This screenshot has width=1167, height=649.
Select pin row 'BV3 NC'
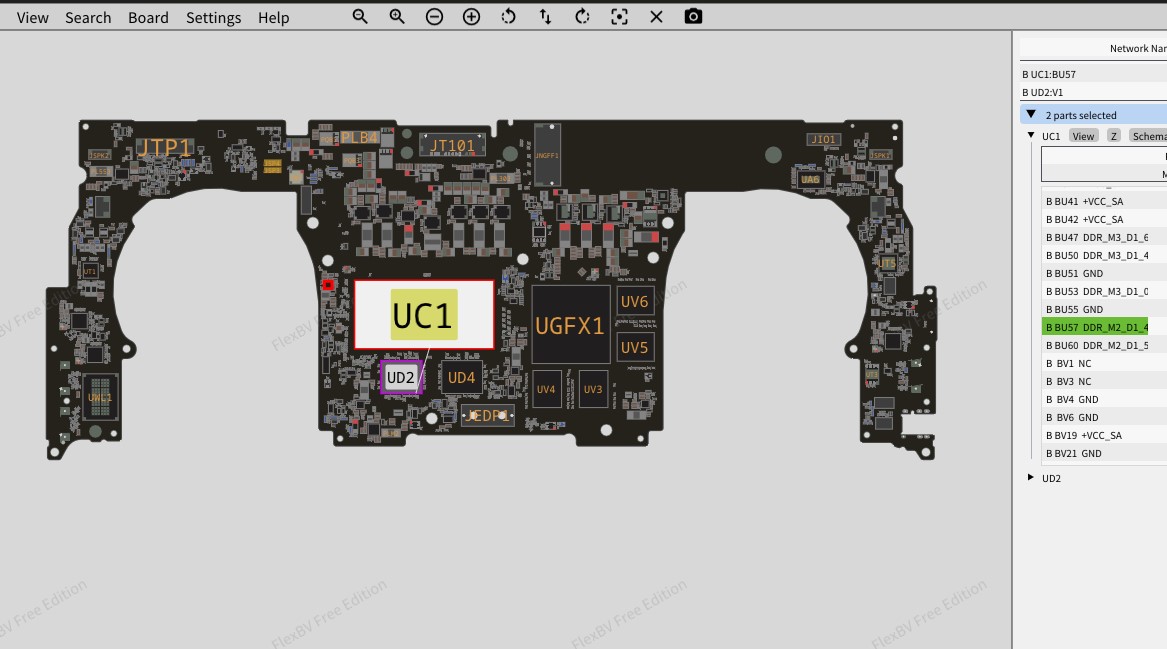click(x=1096, y=381)
